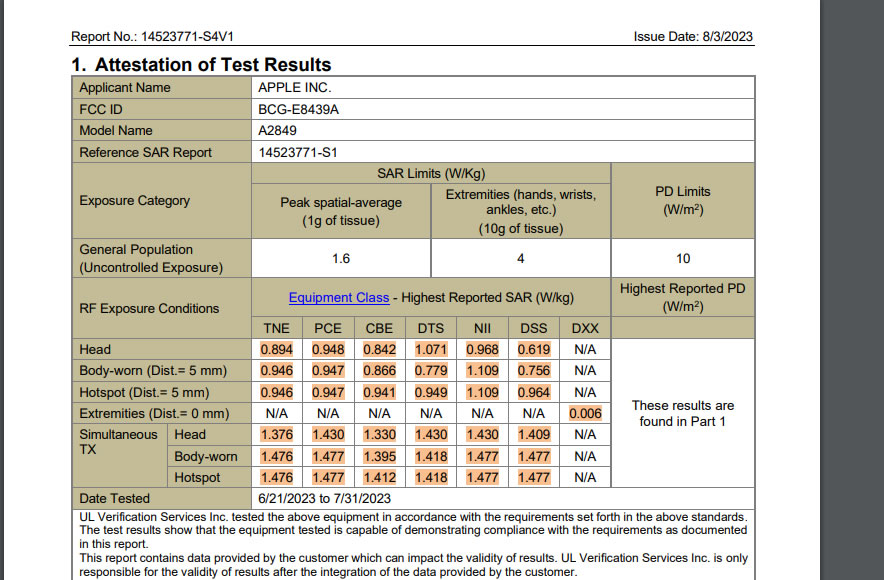Click the 0.006 DXX Extremities value

click(585, 413)
